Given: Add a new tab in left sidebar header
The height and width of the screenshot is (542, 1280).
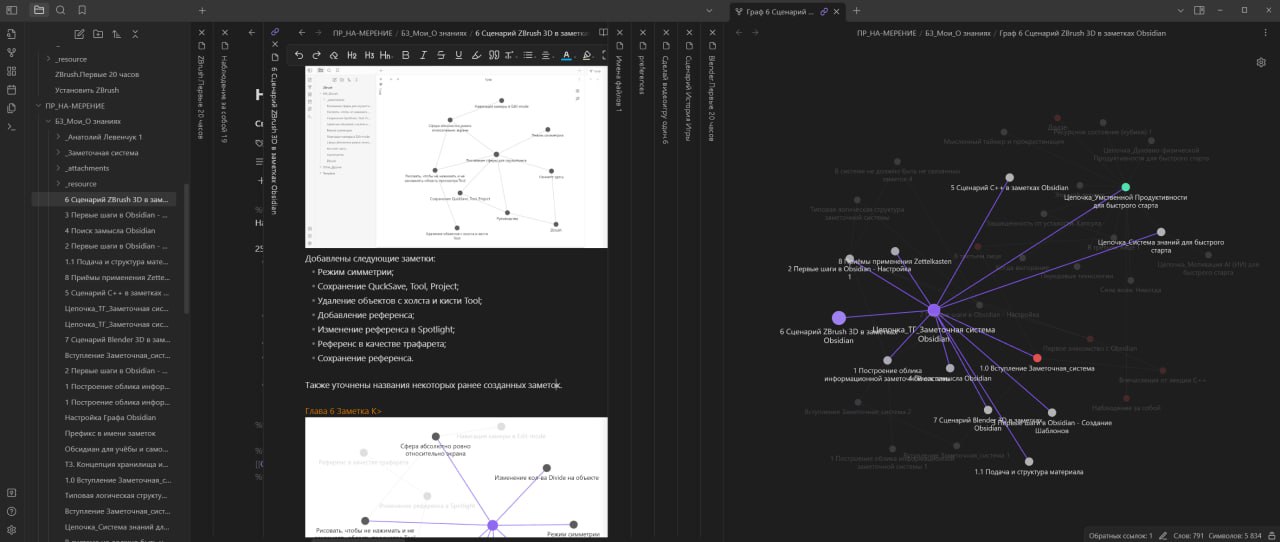Looking at the screenshot, I should tap(202, 10).
